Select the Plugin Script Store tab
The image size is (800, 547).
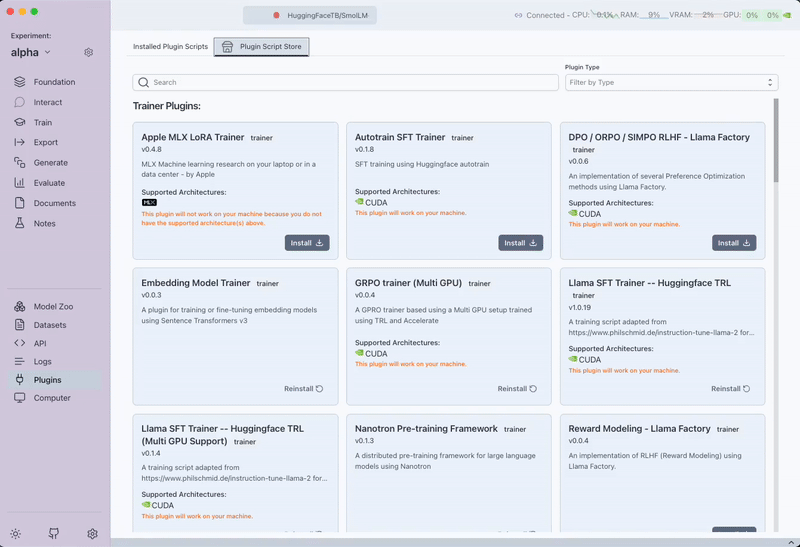pyautogui.click(x=262, y=47)
